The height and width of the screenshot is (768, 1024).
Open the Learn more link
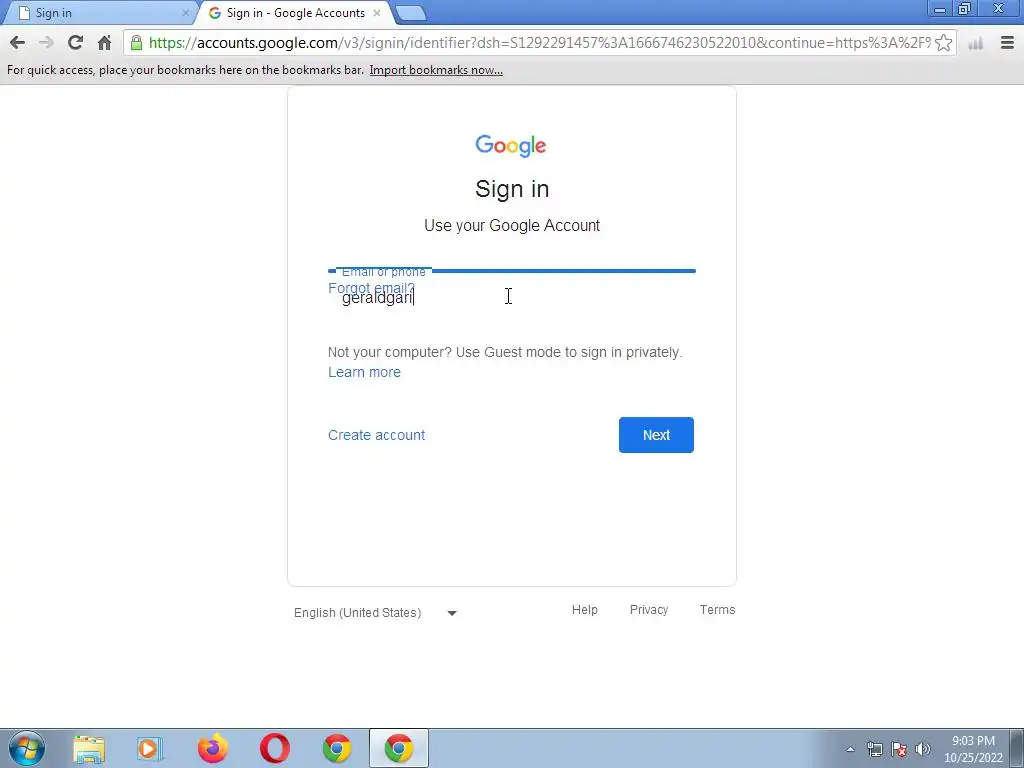(x=364, y=372)
